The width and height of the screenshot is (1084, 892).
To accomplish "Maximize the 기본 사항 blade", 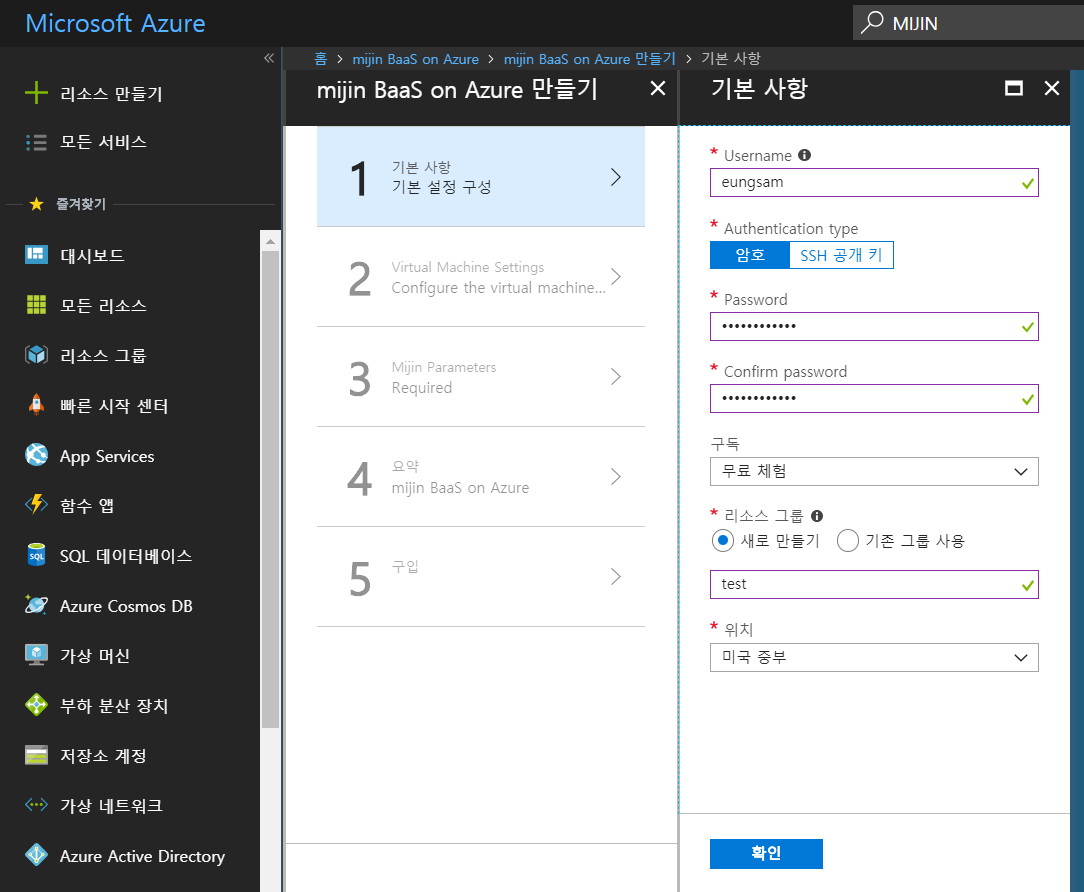I will [1013, 88].
